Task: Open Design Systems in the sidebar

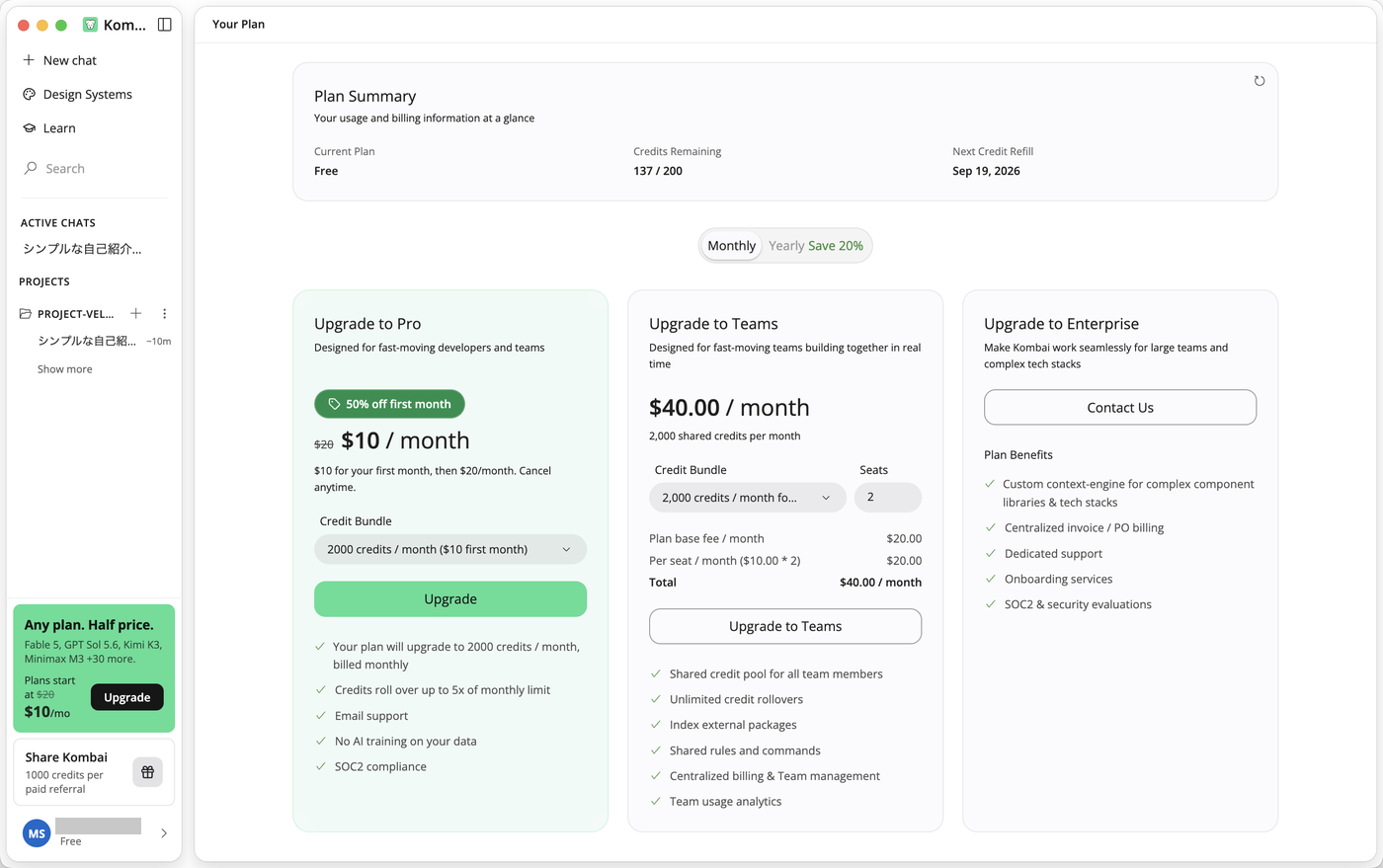Action: (x=88, y=95)
